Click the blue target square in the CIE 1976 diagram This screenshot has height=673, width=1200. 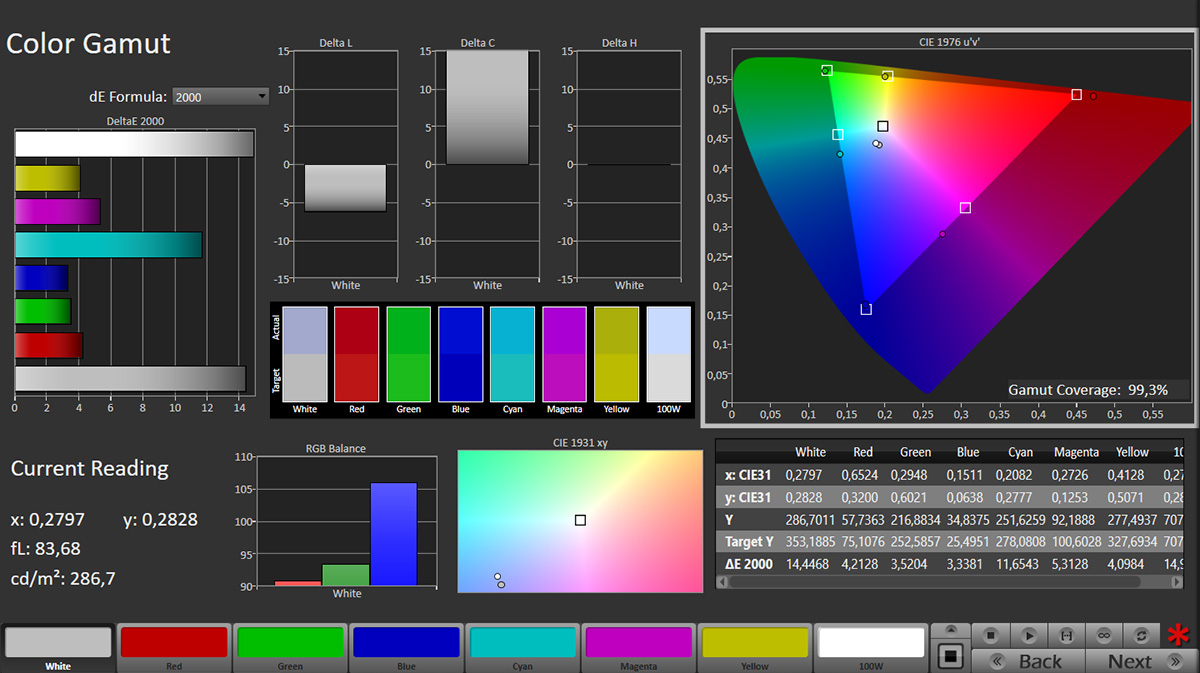click(x=866, y=309)
